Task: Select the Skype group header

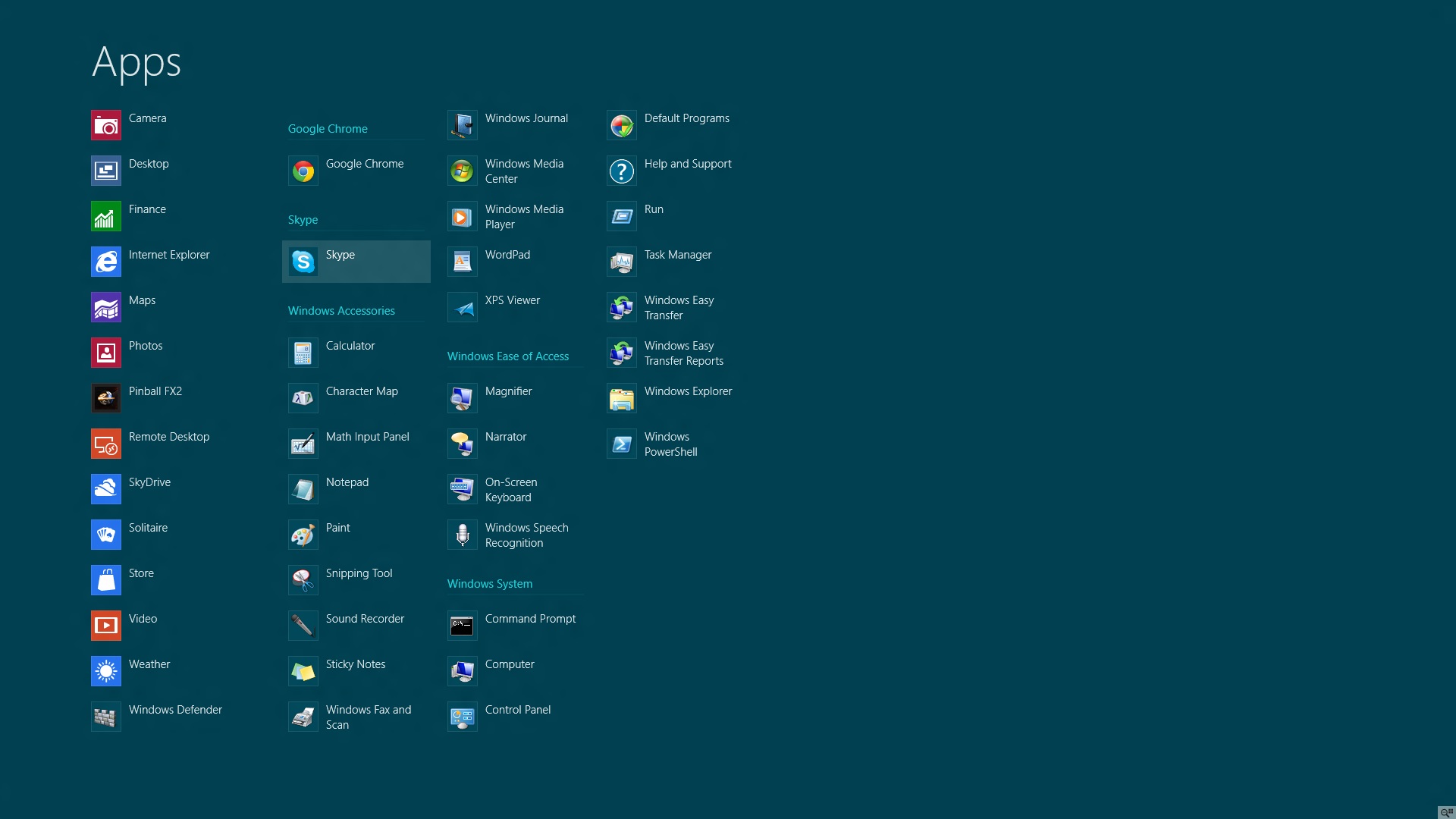Action: click(x=303, y=220)
